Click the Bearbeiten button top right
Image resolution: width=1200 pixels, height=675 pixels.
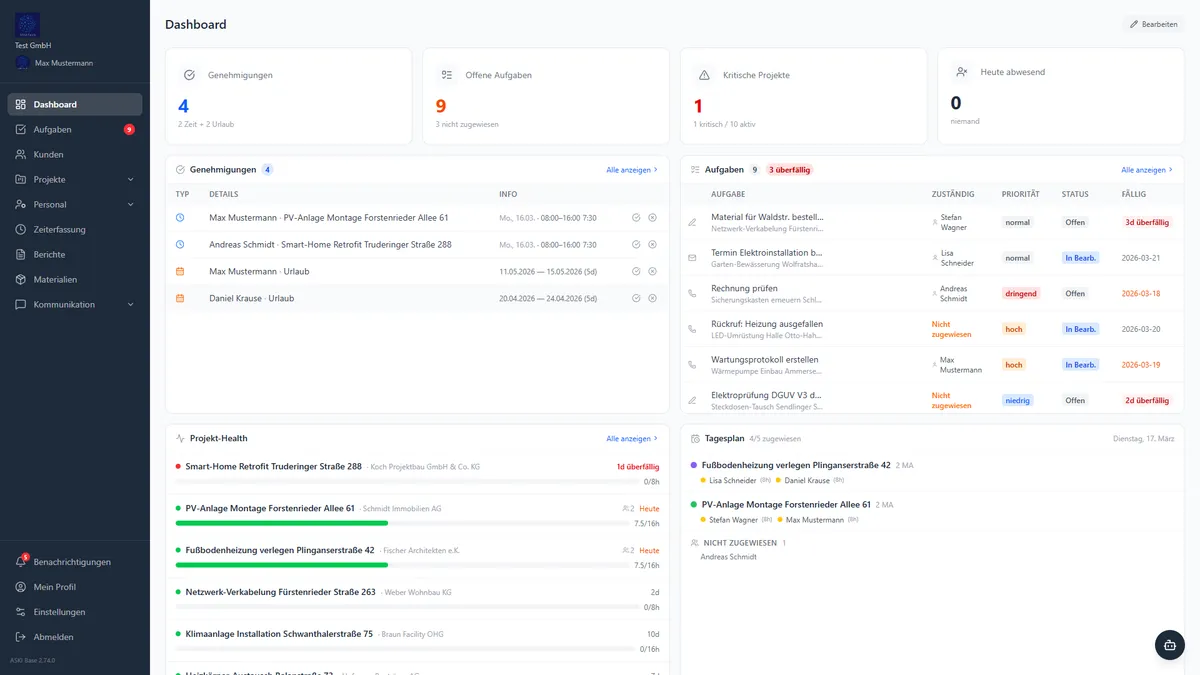point(1151,23)
